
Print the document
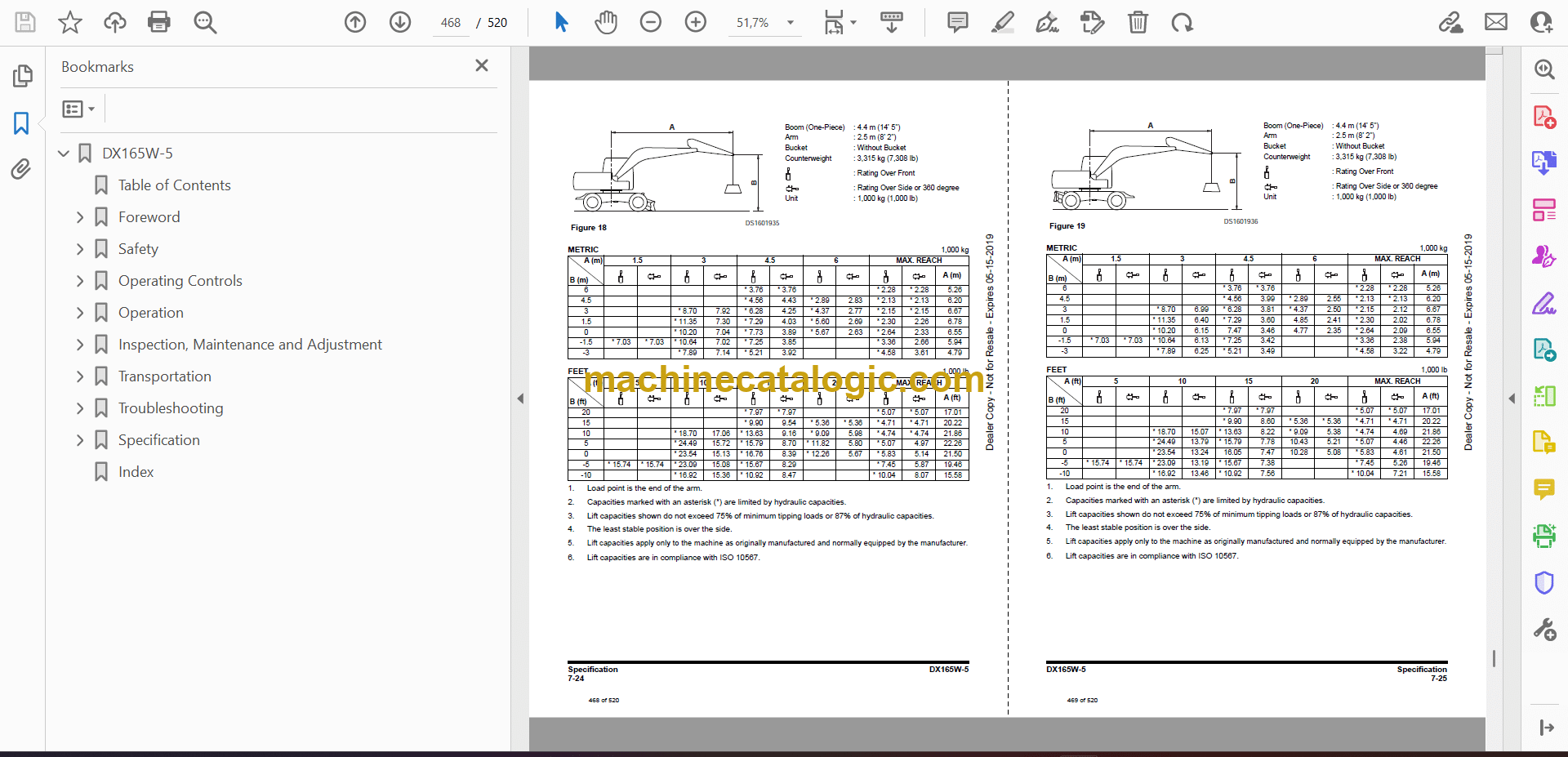click(x=159, y=22)
